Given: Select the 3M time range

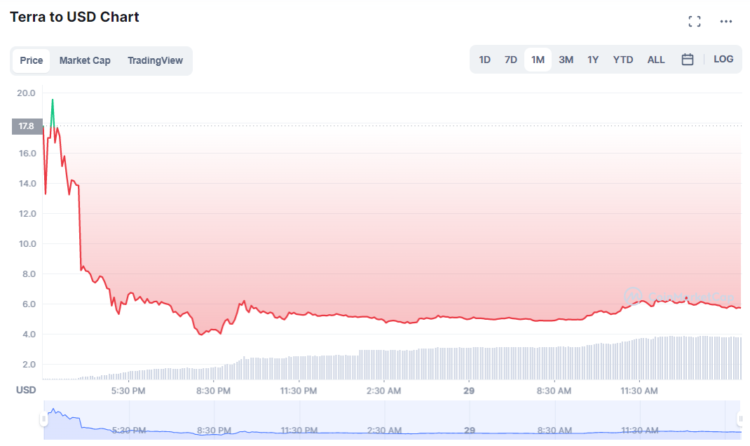Looking at the screenshot, I should [566, 60].
